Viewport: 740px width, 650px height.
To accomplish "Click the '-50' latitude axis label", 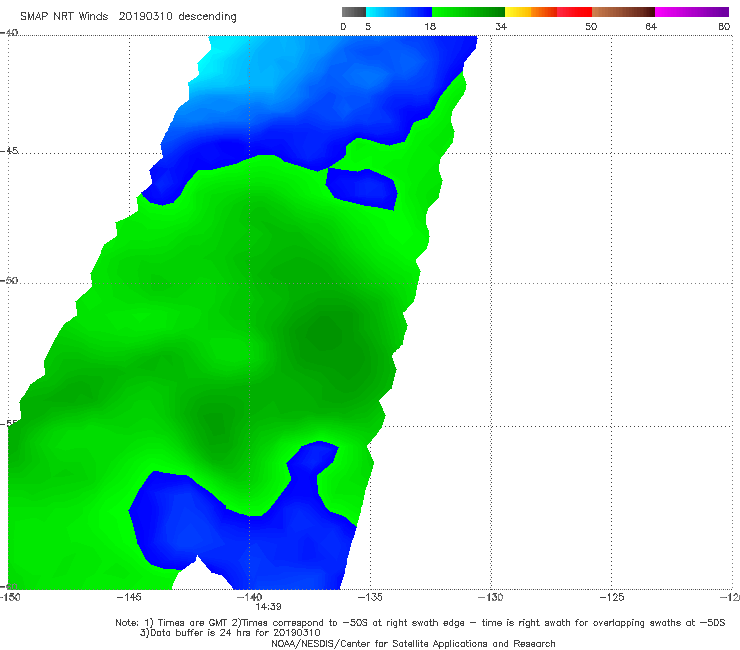I will coord(9,280).
